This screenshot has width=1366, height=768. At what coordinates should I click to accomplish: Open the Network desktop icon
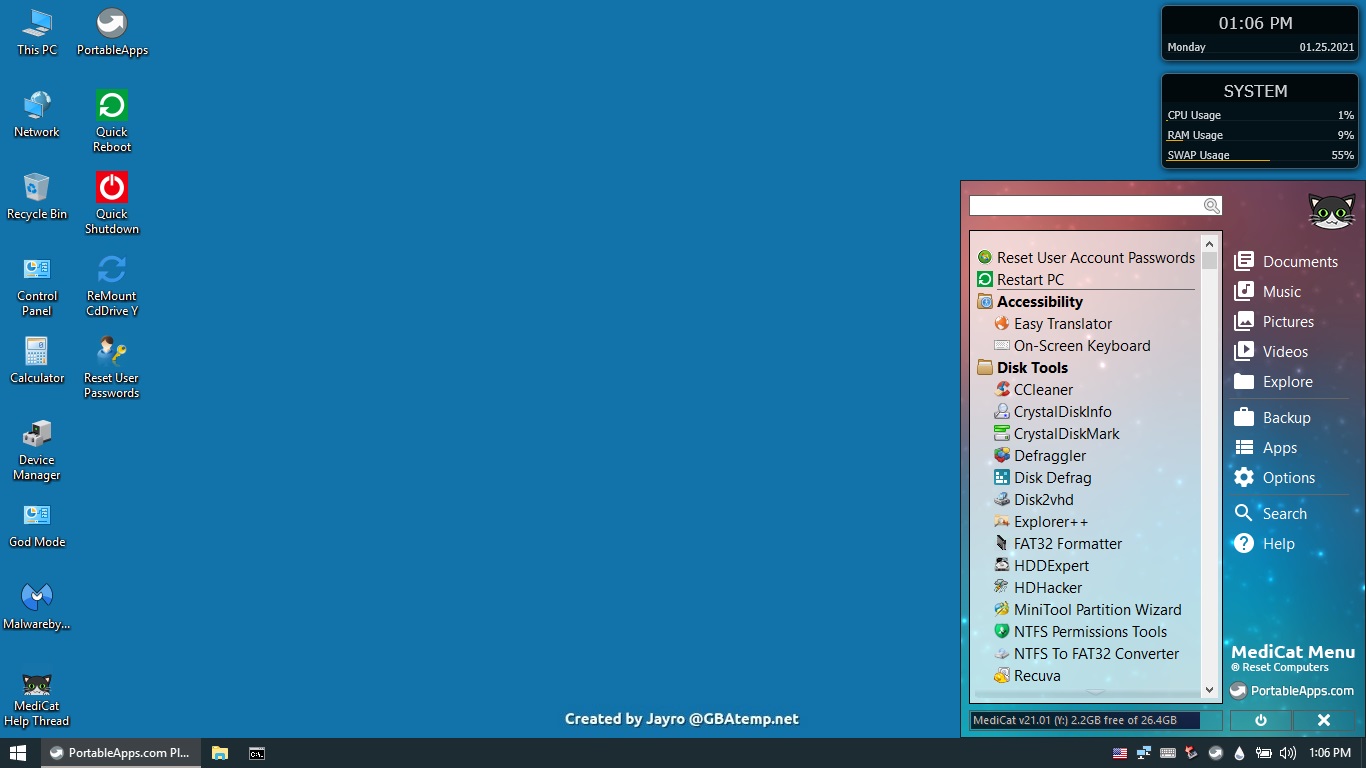[x=37, y=114]
